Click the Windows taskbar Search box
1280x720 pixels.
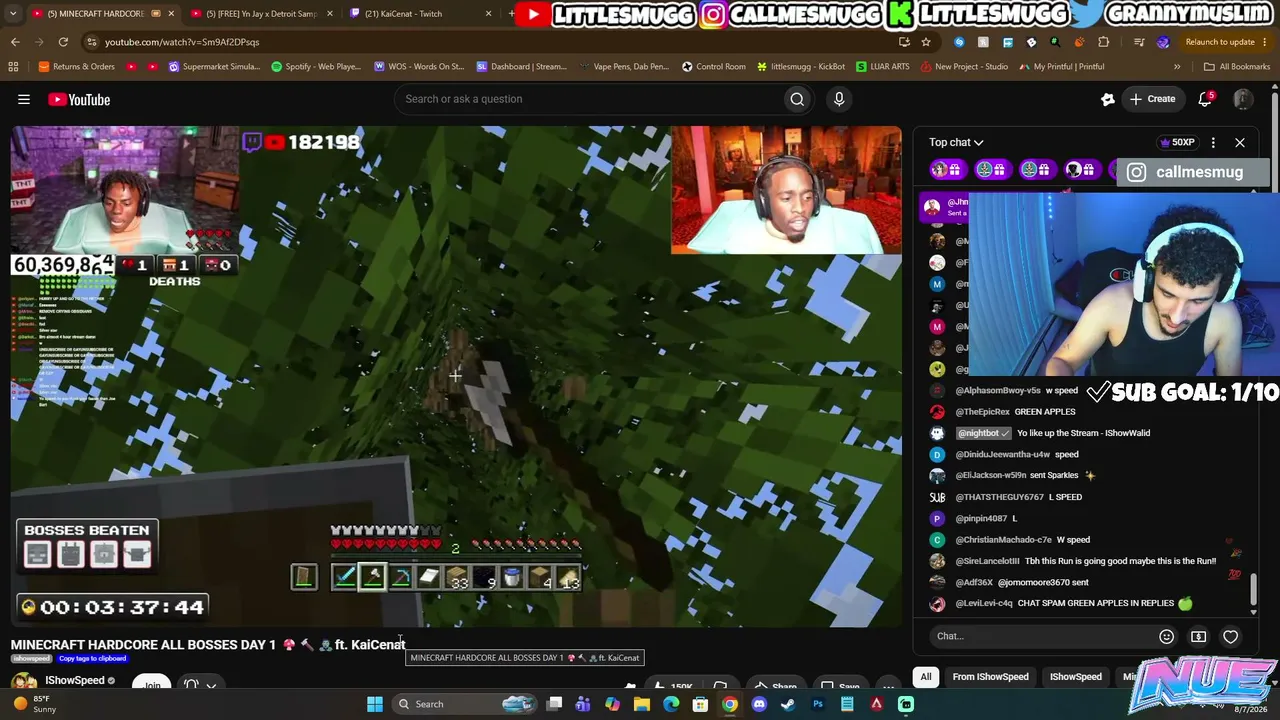coord(462,704)
